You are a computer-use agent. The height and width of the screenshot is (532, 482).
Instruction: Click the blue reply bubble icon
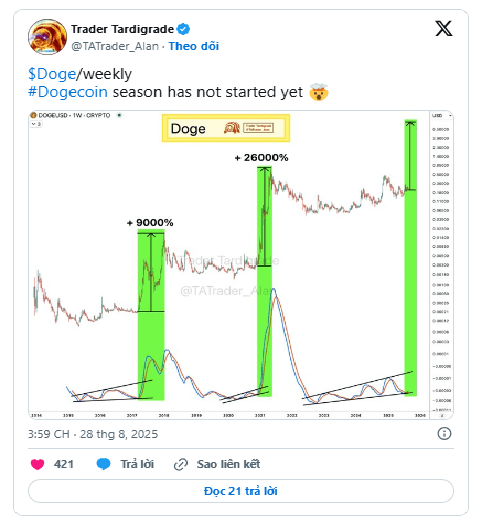click(103, 464)
